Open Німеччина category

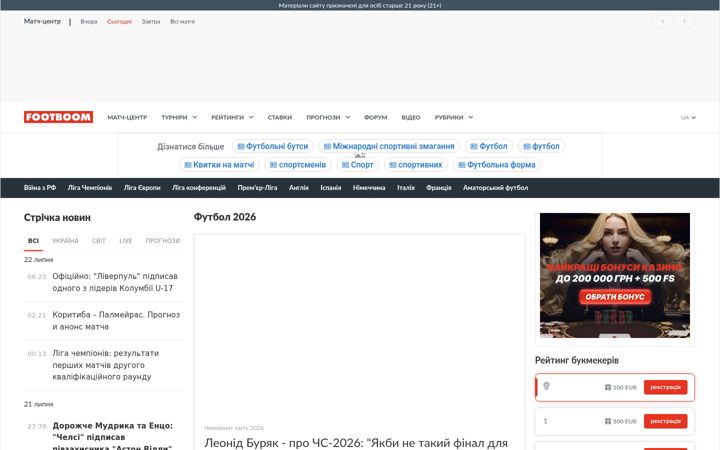(x=369, y=188)
